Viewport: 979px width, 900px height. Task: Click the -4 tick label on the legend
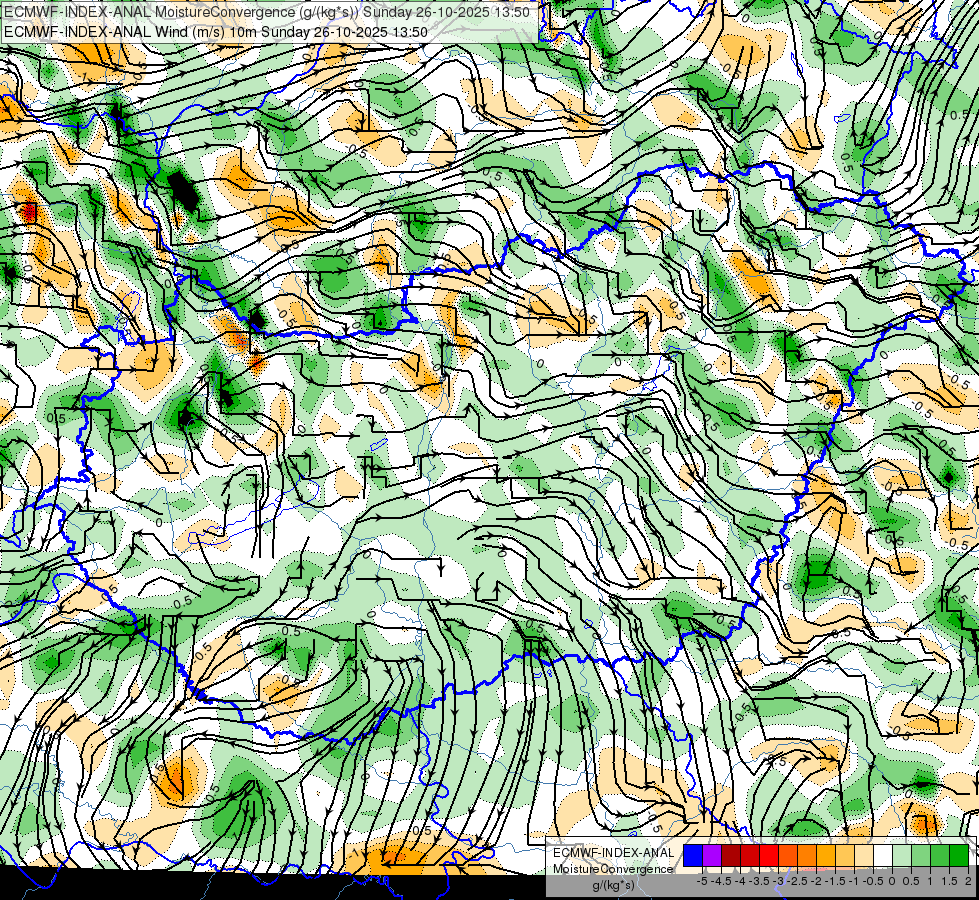pos(740,881)
